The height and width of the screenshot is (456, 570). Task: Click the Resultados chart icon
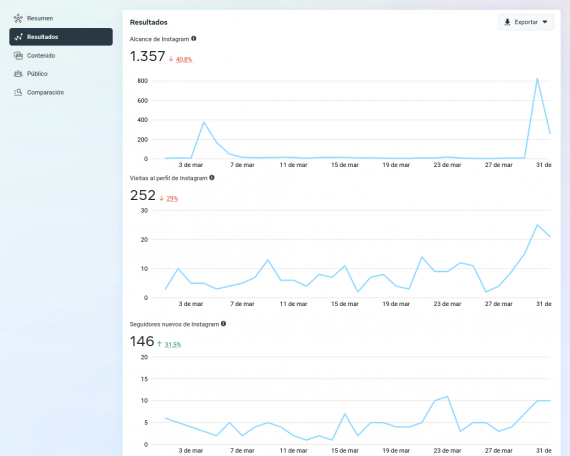pos(18,37)
